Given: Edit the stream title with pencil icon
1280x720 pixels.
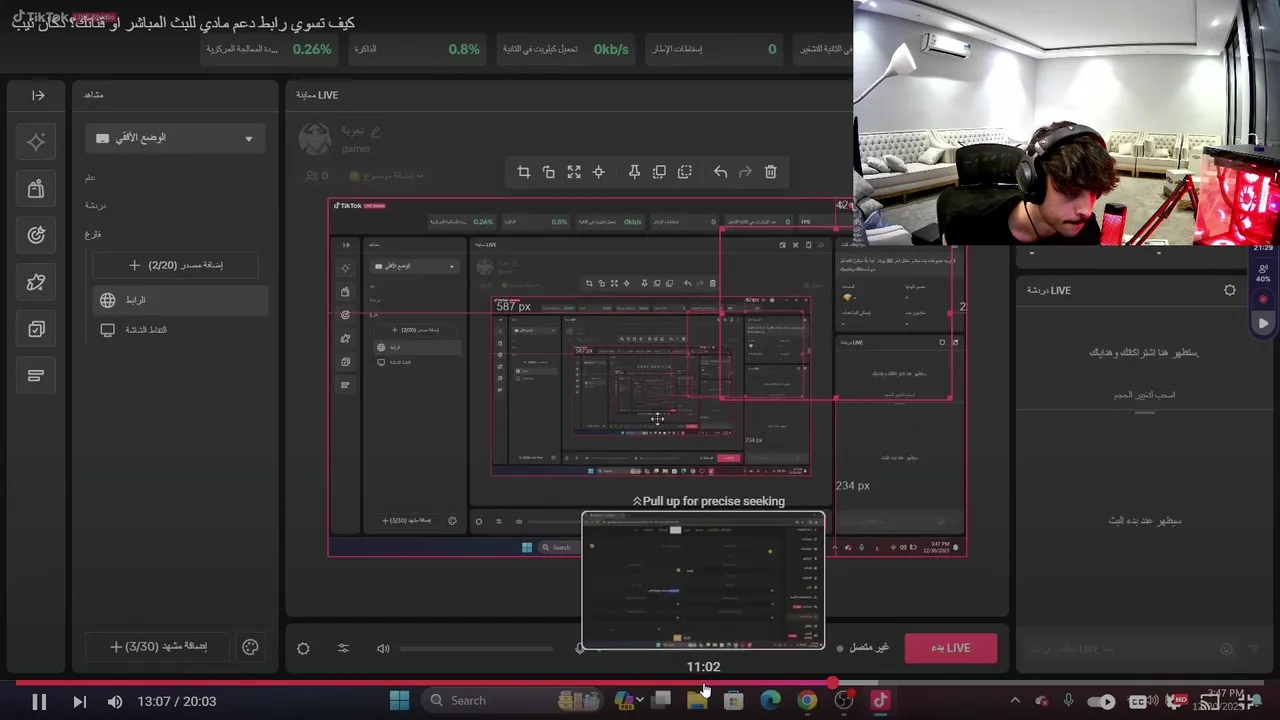Looking at the screenshot, I should pos(375,131).
